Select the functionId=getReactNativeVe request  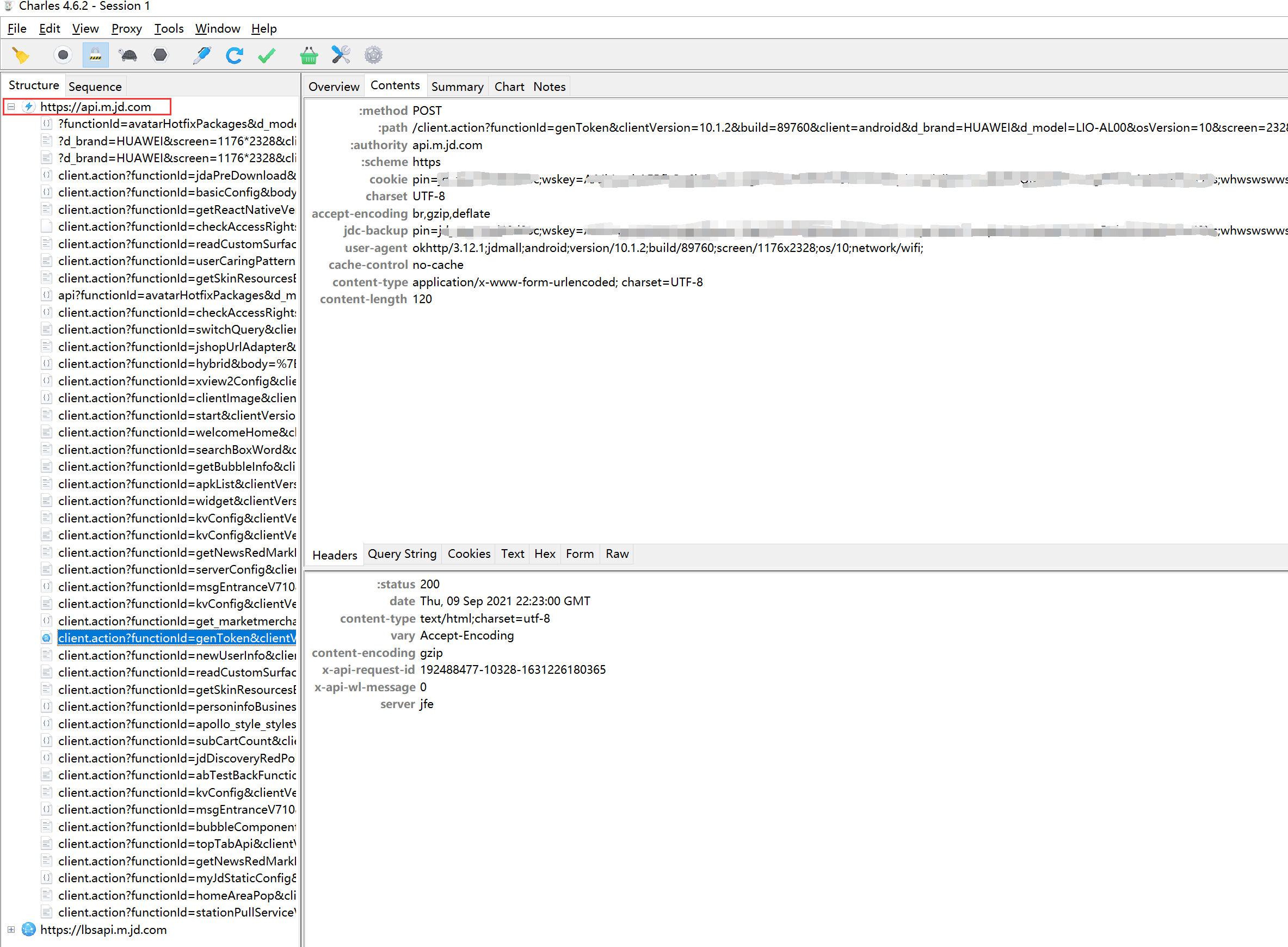[176, 210]
